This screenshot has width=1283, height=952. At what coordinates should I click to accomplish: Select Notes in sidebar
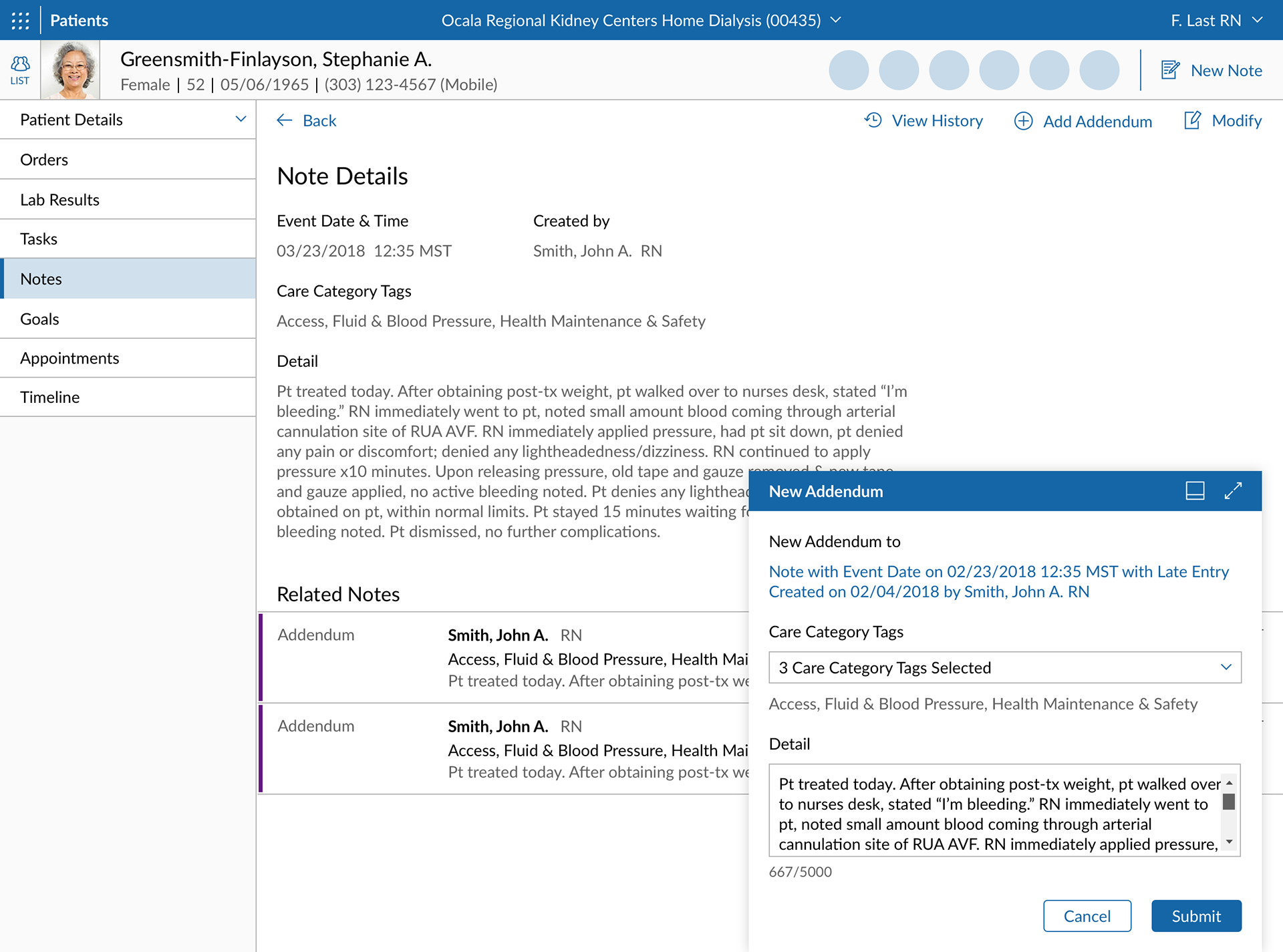click(x=128, y=279)
